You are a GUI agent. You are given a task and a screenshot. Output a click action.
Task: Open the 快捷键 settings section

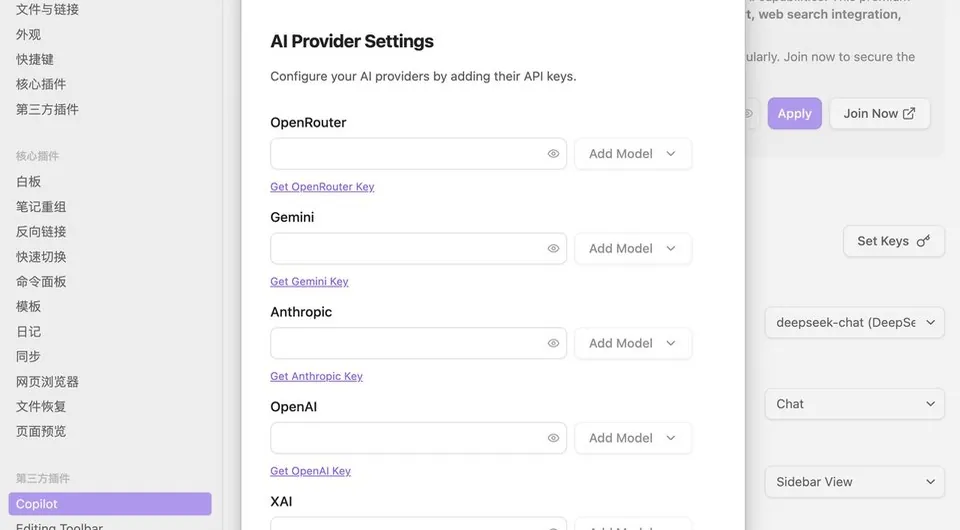35,59
